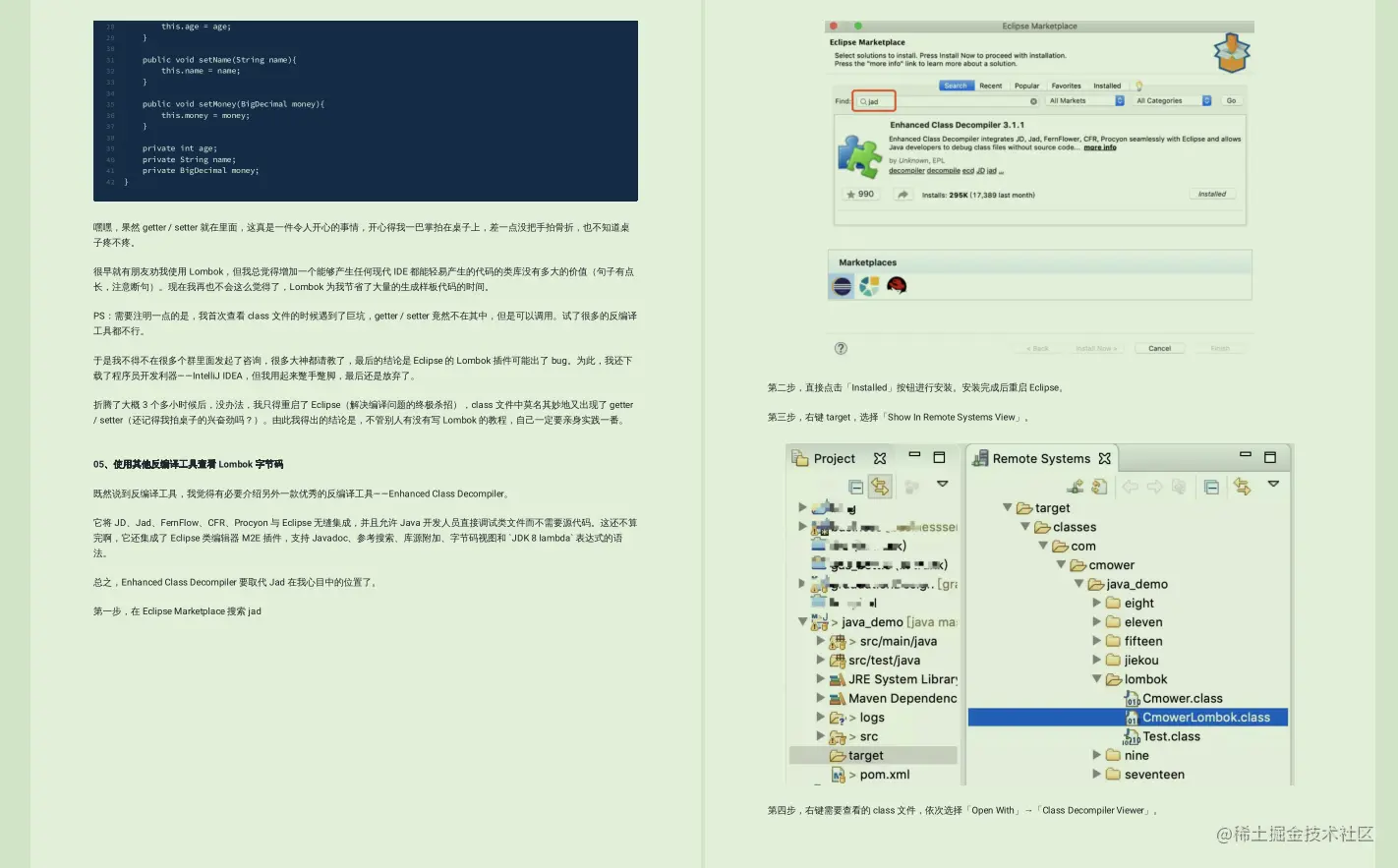The image size is (1398, 868).
Task: Switch to the Search tab in Marketplace
Action: coord(956,86)
